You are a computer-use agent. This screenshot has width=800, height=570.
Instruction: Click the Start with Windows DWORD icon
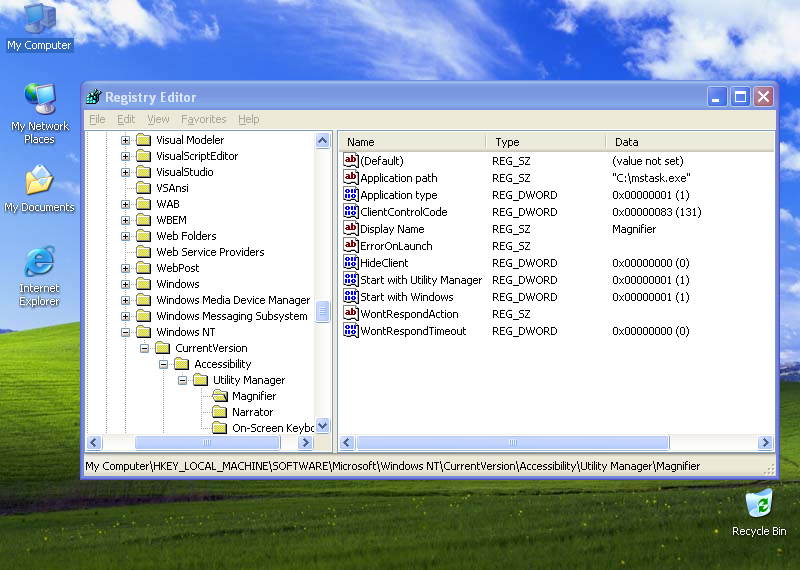coord(351,296)
